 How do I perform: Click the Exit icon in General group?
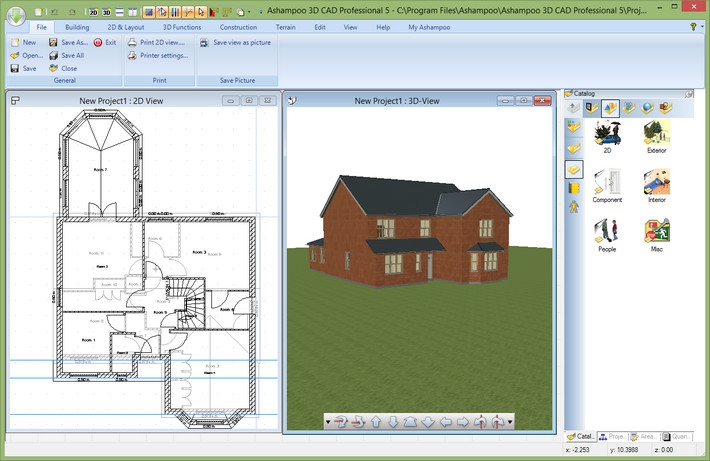coord(98,44)
